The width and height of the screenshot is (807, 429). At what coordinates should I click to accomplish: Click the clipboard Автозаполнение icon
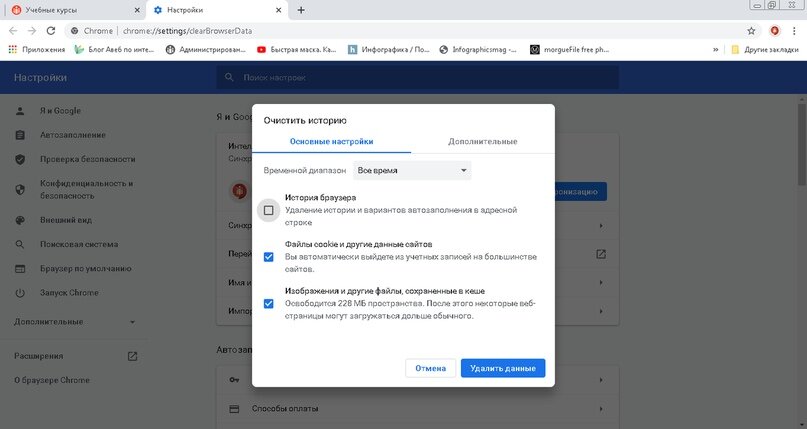tap(20, 135)
